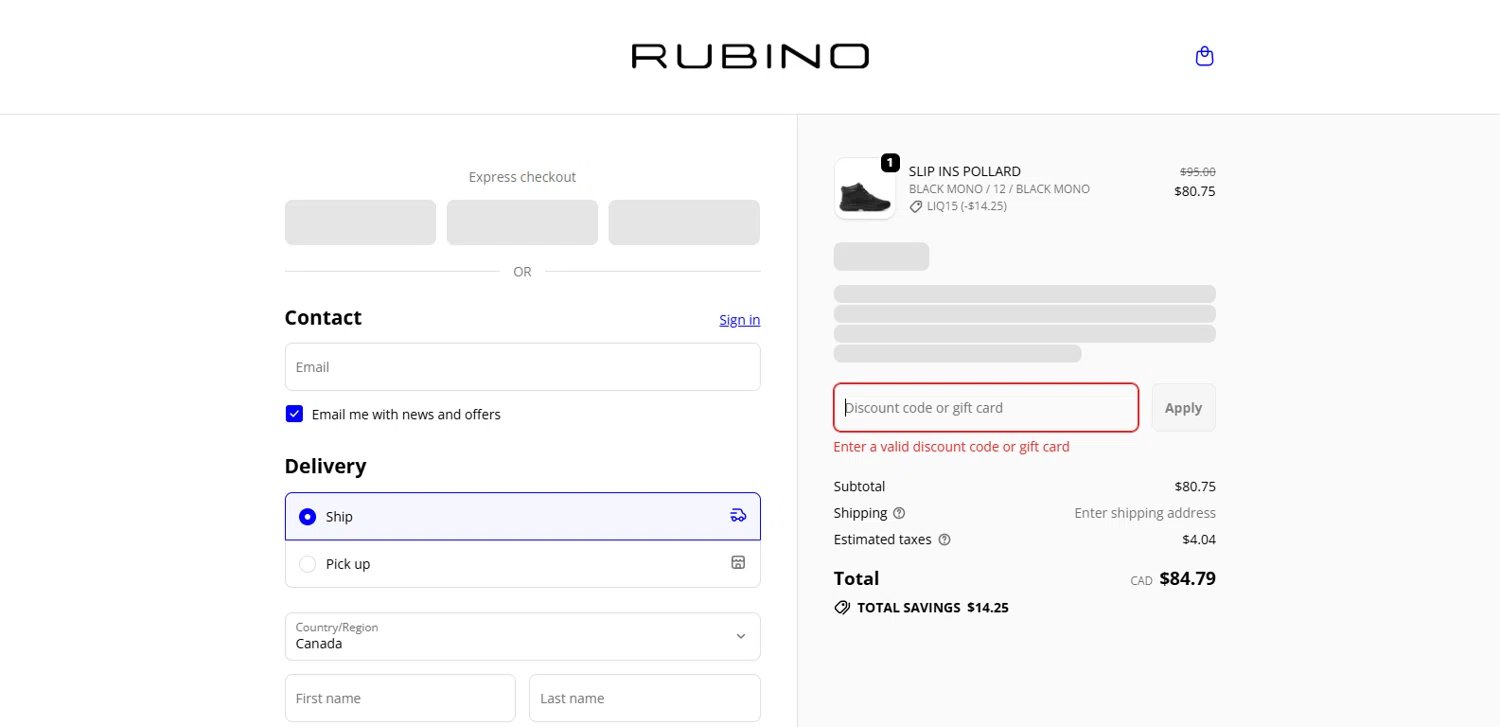Click the quantity badge on product image

(x=890, y=163)
